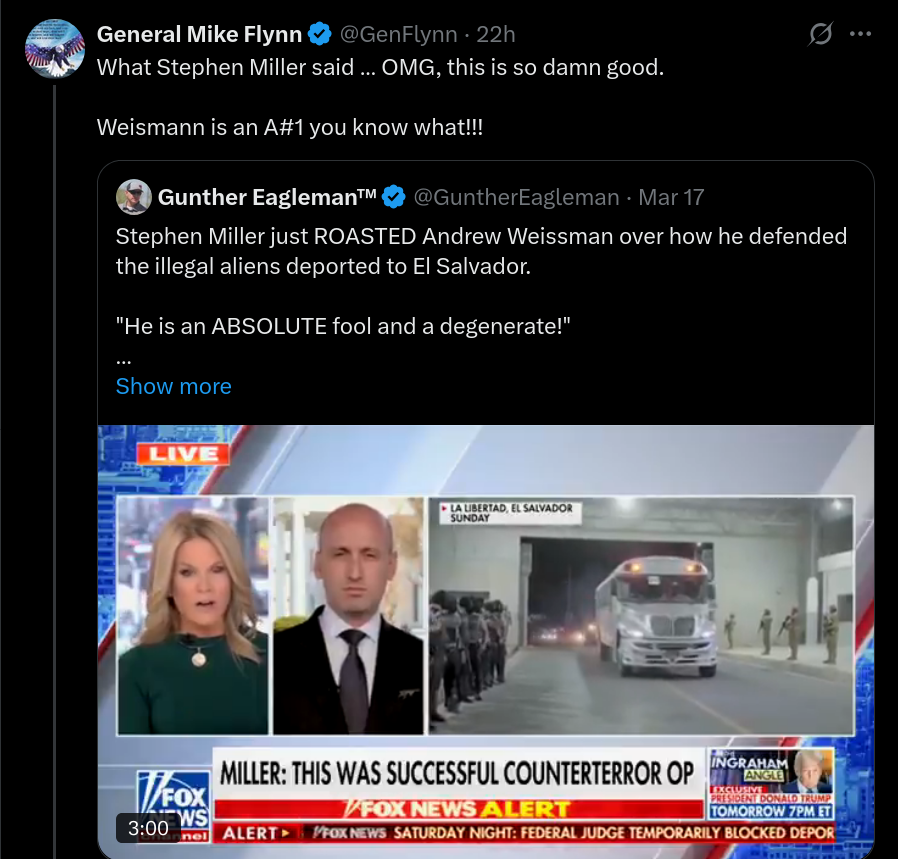The image size is (898, 859).
Task: Click the verified badge next to Gunther Eagleman
Action: click(x=393, y=197)
